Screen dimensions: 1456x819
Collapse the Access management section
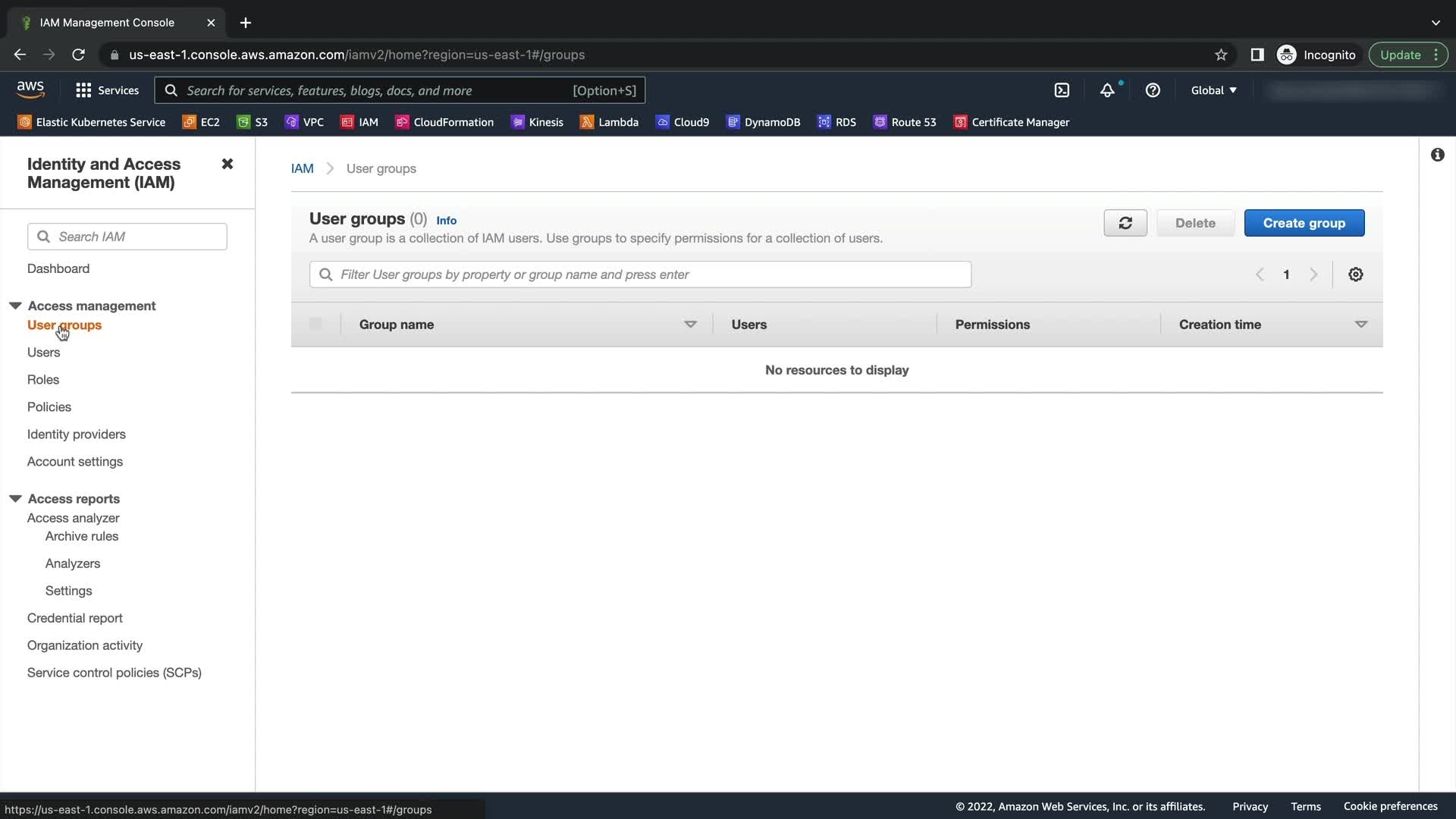click(x=15, y=306)
